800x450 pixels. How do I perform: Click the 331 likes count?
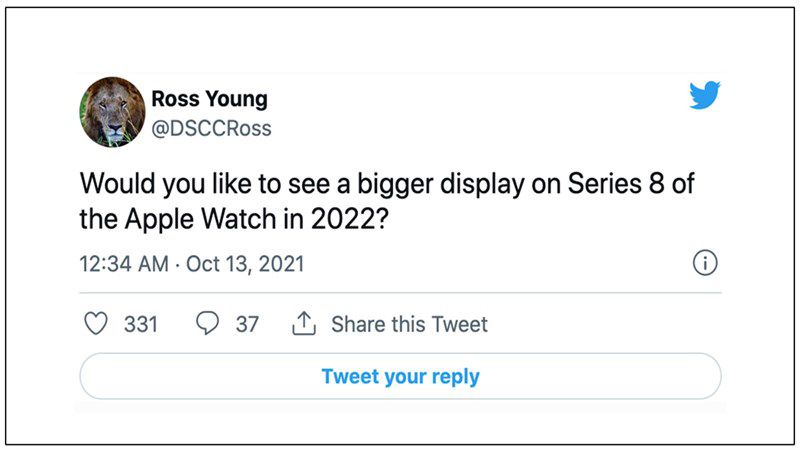point(140,324)
